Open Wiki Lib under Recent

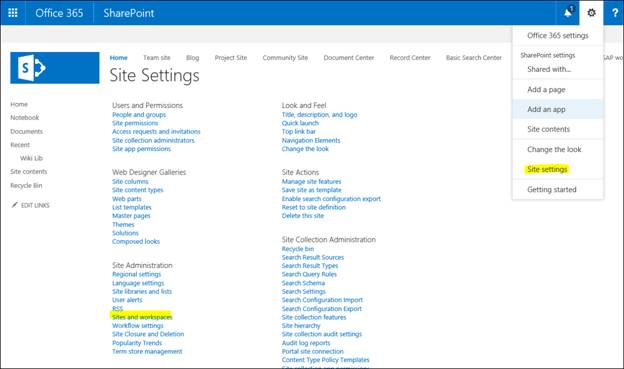click(x=31, y=158)
